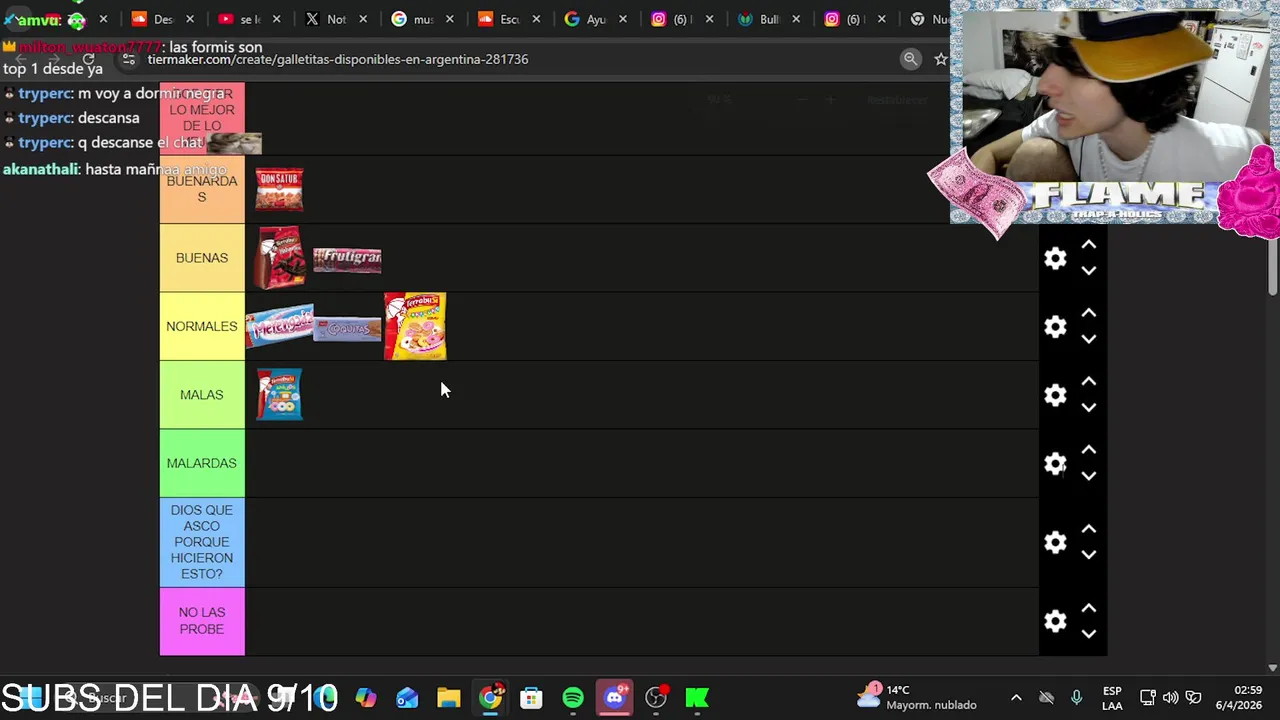The image size is (1280, 720).
Task: Select the red cookie package in BUENAS
Action: pyautogui.click(x=280, y=258)
